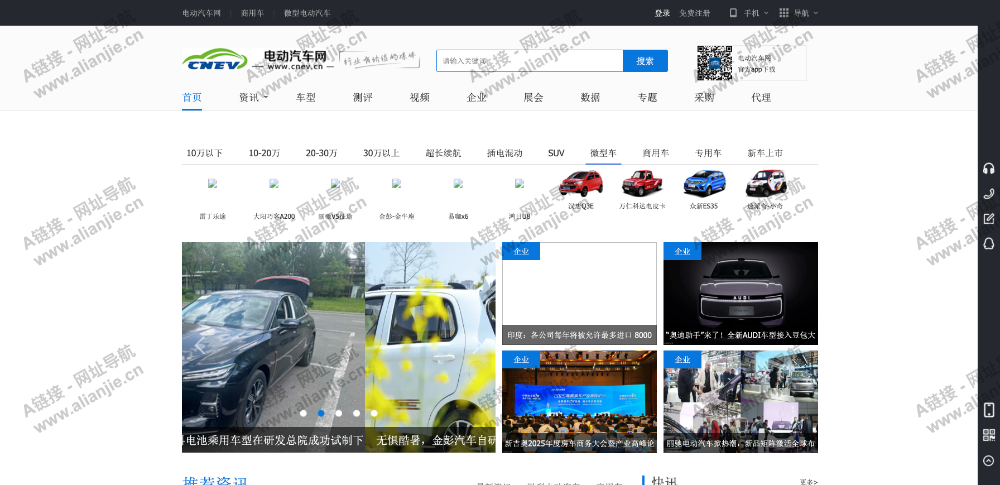Select the 微型车 tab

(603, 153)
